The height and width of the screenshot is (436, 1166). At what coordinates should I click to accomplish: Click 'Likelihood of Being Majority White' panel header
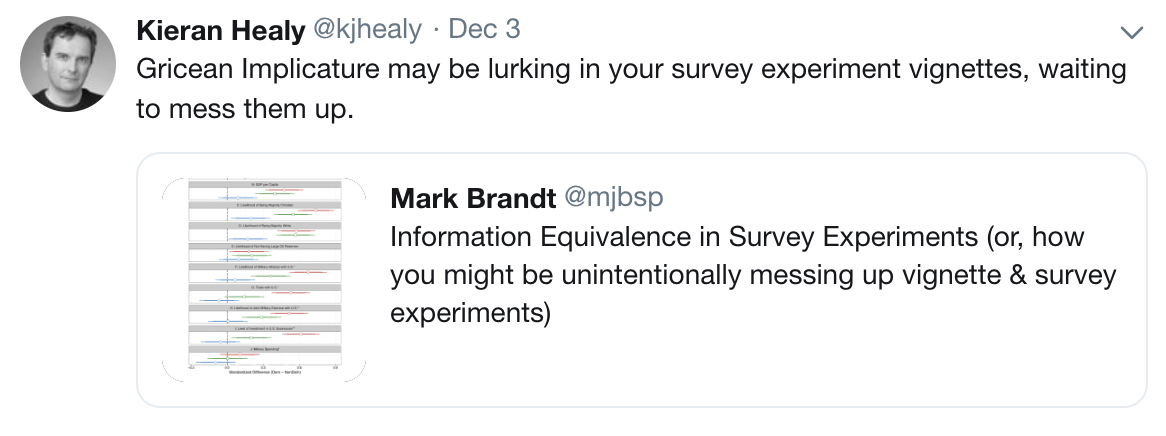(x=265, y=226)
